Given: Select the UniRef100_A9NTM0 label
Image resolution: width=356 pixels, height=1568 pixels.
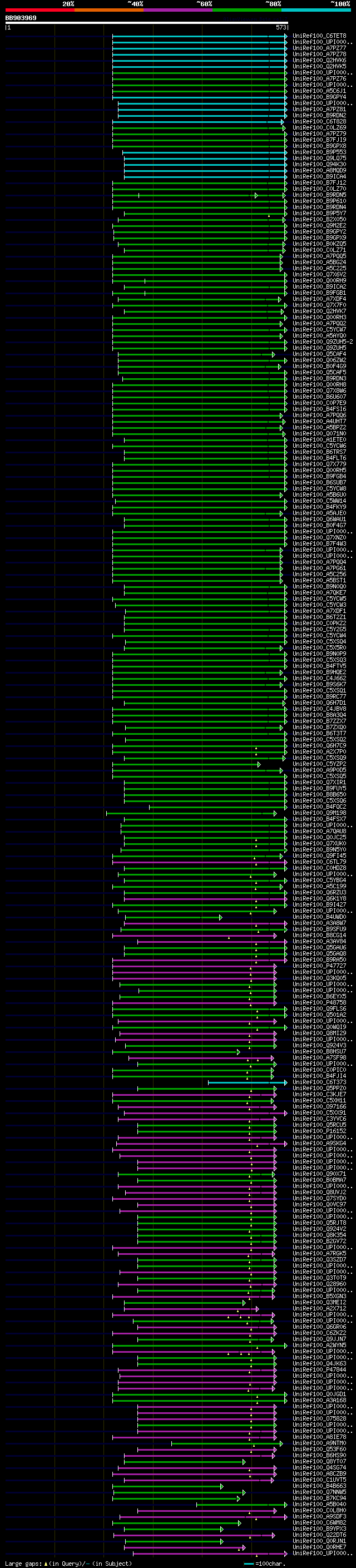Looking at the screenshot, I should 319,1443.
